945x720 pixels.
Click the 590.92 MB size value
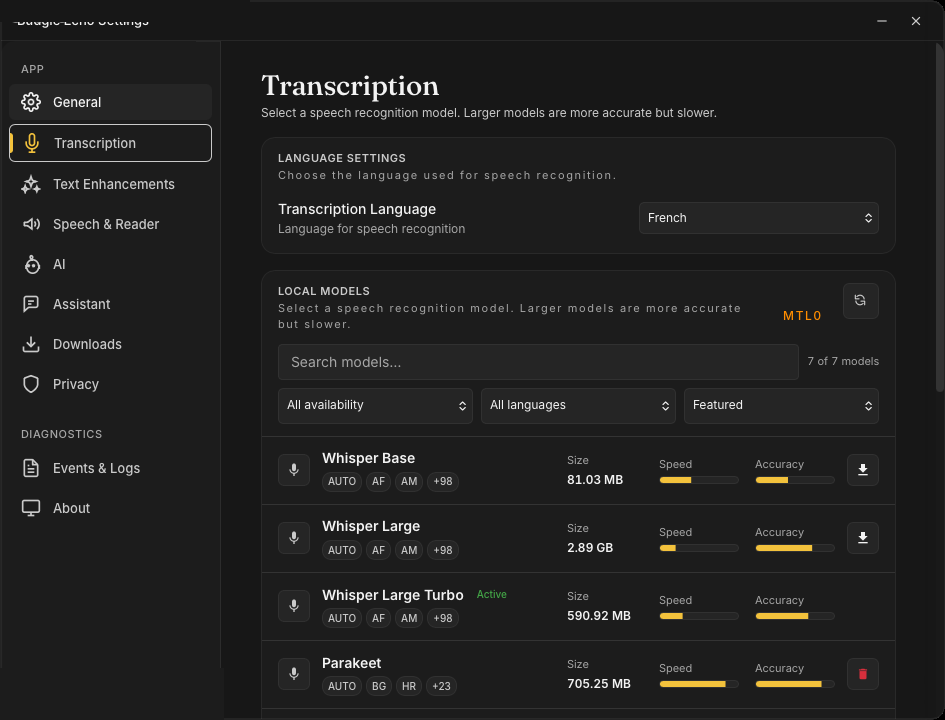599,616
